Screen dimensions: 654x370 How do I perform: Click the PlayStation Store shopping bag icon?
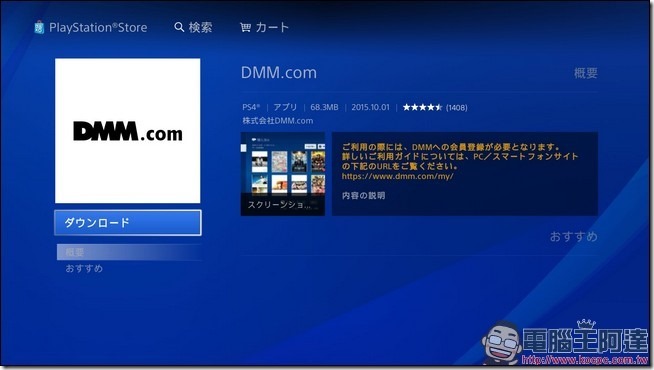(x=39, y=28)
